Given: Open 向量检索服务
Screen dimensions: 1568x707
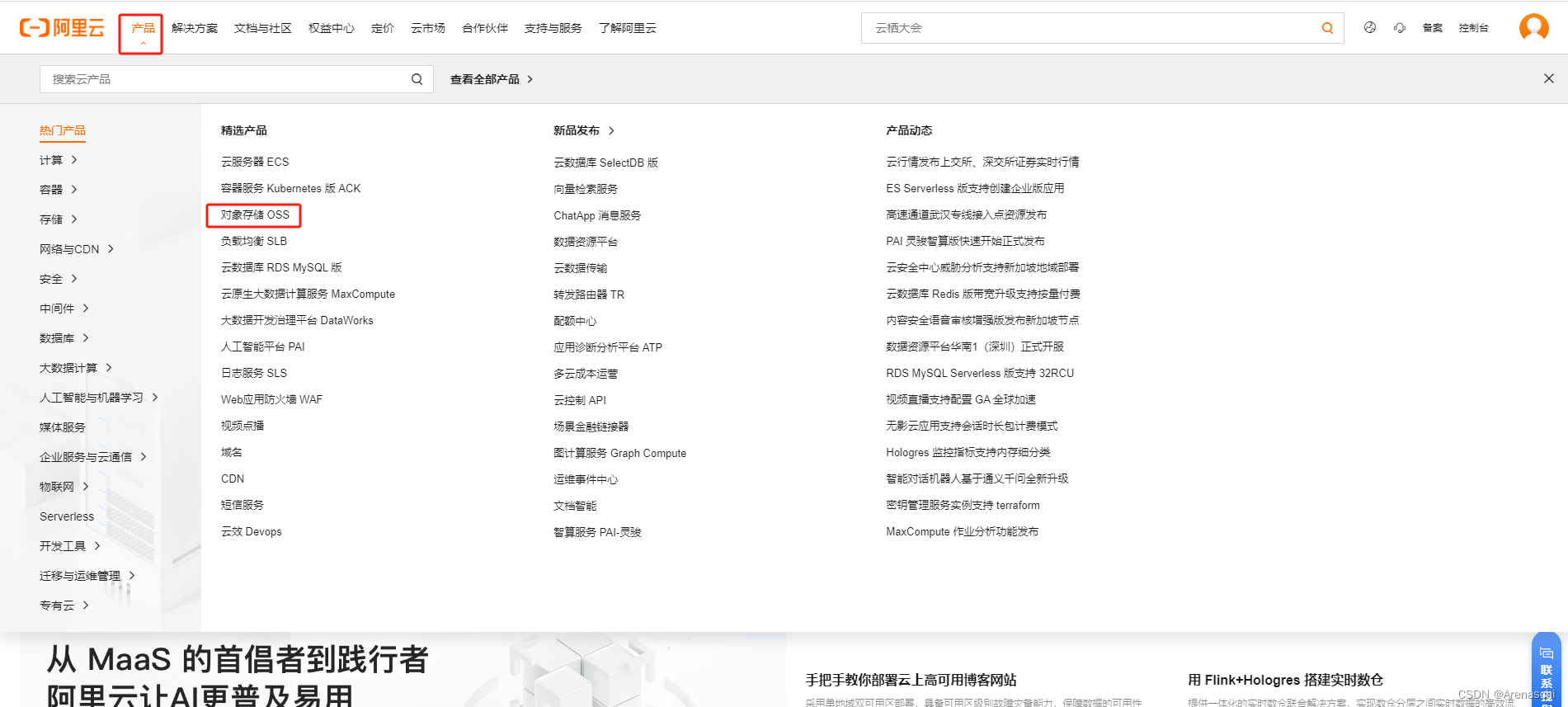Looking at the screenshot, I should pos(586,189).
